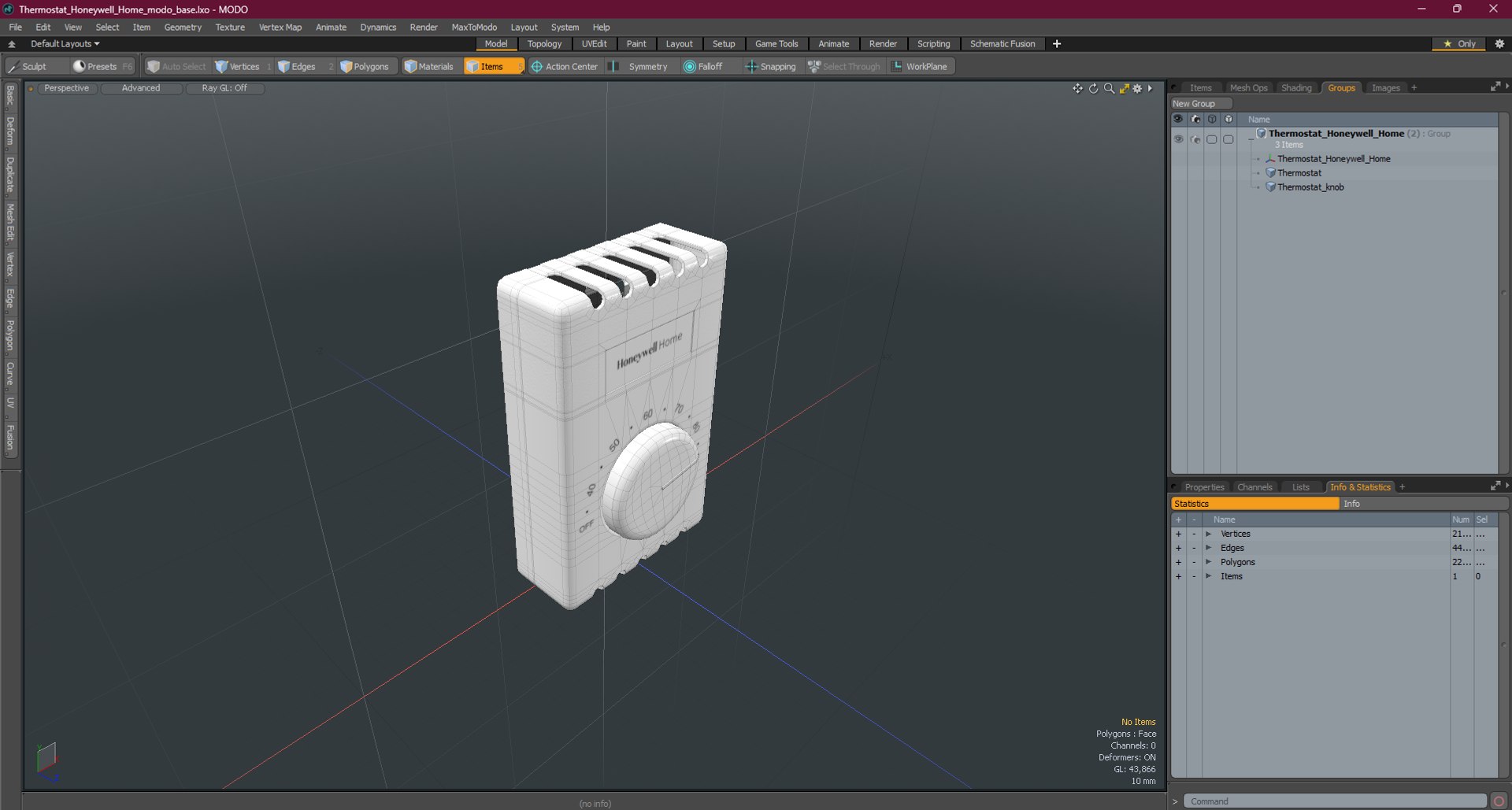Click home arrow icon beside Default Layouts
Screen dimensions: 1512x810
[x=11, y=44]
